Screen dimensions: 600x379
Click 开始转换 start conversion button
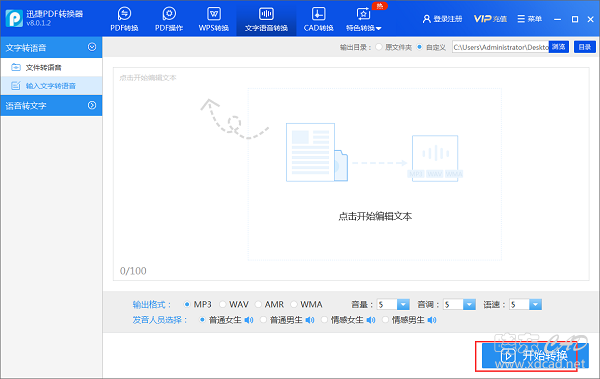pyautogui.click(x=535, y=356)
